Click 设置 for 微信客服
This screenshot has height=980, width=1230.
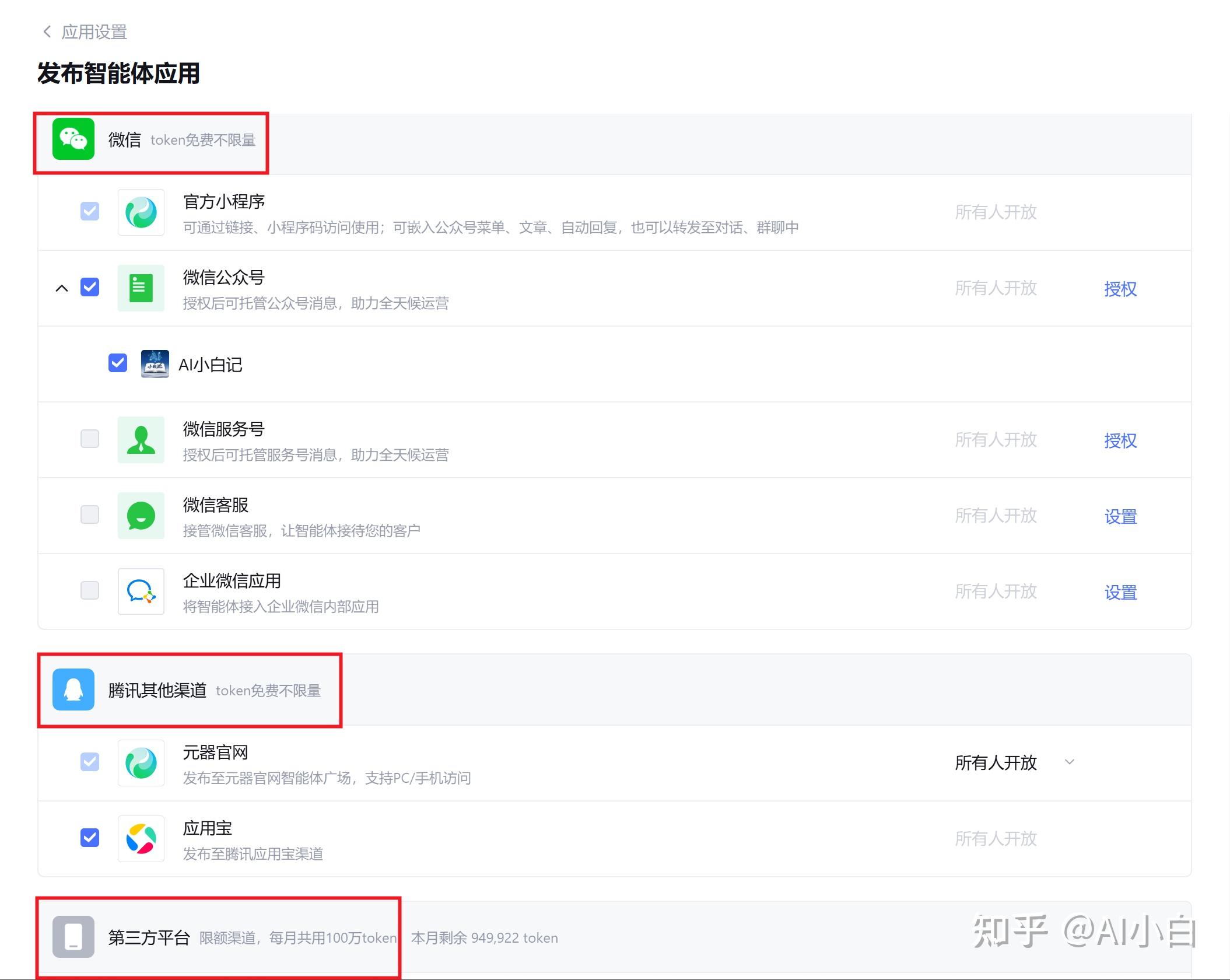tap(1120, 516)
